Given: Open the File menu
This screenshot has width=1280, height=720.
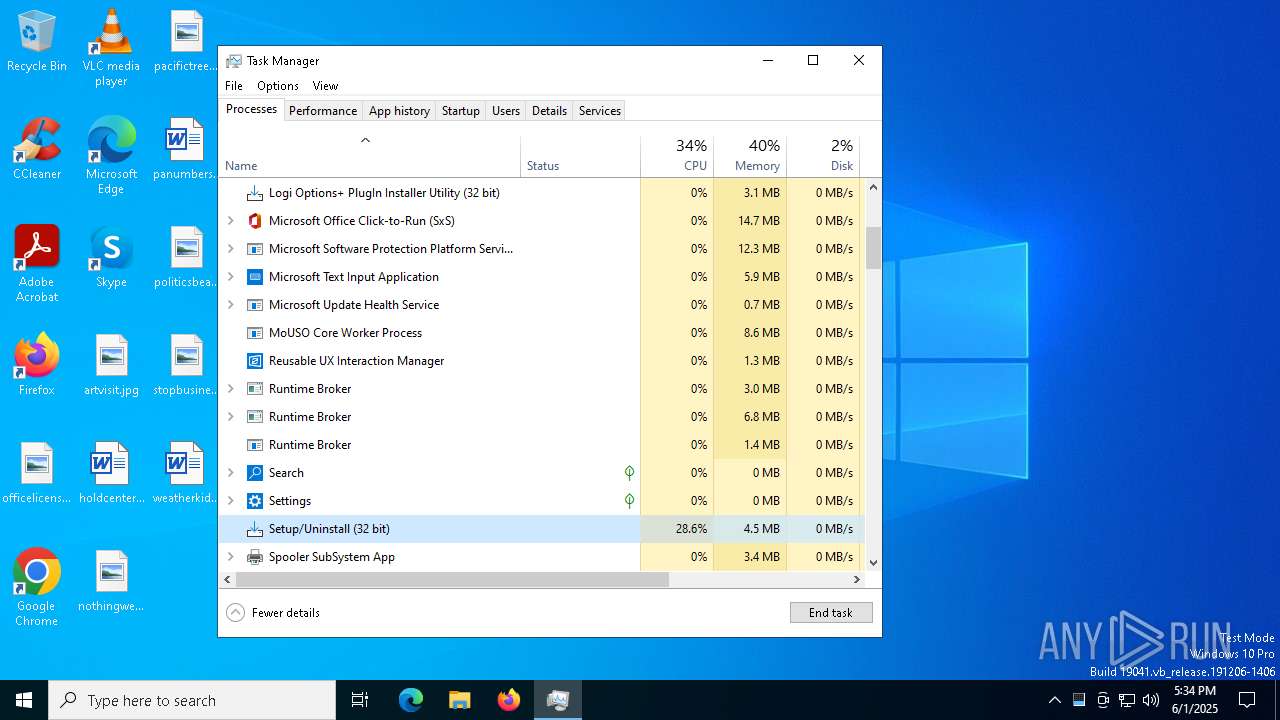Looking at the screenshot, I should pos(234,86).
